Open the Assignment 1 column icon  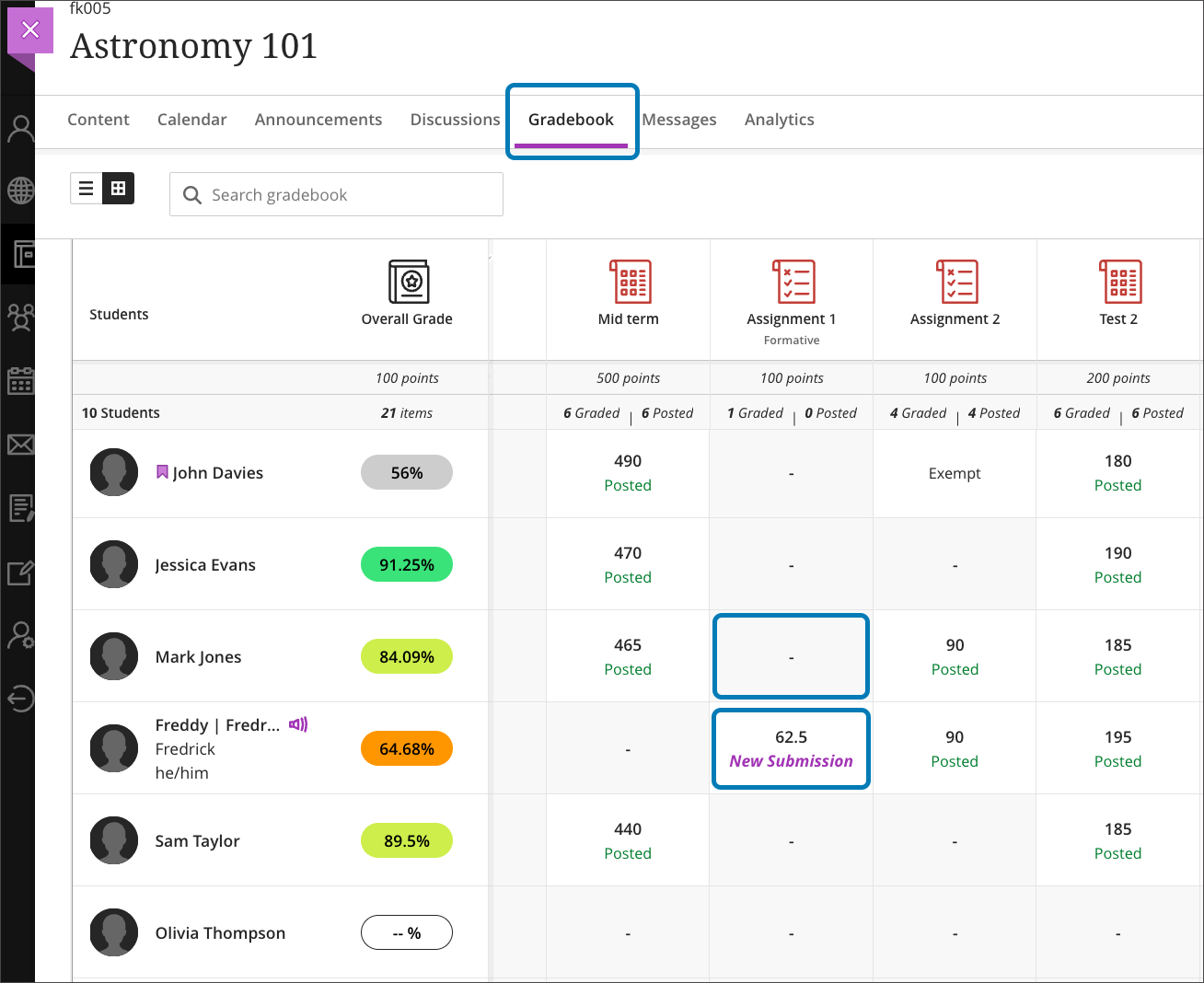point(792,282)
